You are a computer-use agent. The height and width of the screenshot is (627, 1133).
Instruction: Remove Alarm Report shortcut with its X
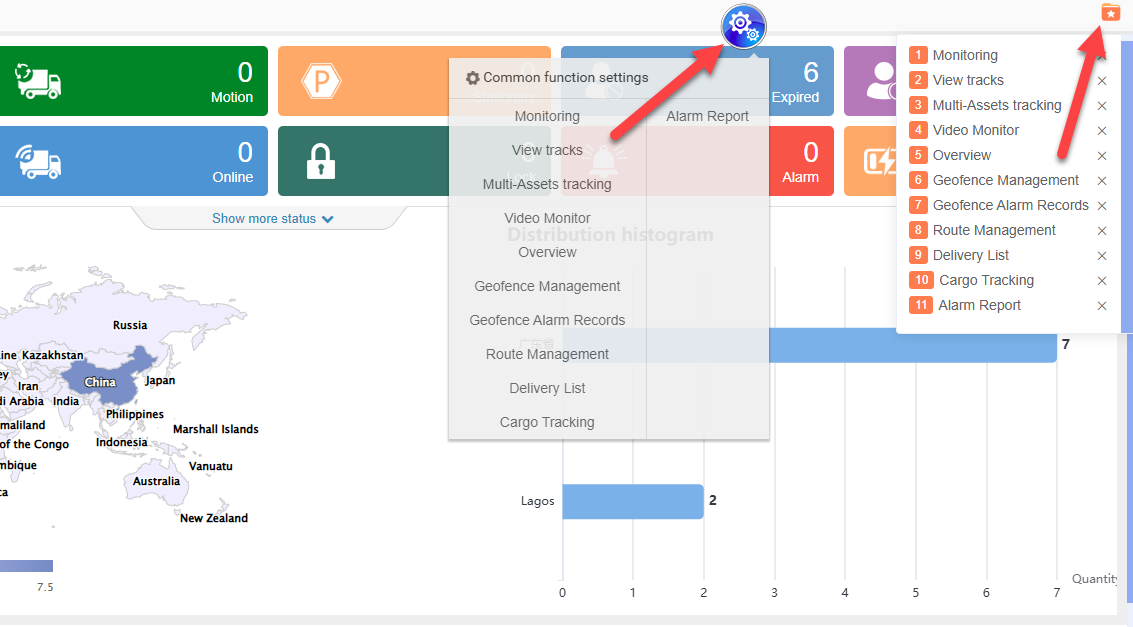[1102, 306]
